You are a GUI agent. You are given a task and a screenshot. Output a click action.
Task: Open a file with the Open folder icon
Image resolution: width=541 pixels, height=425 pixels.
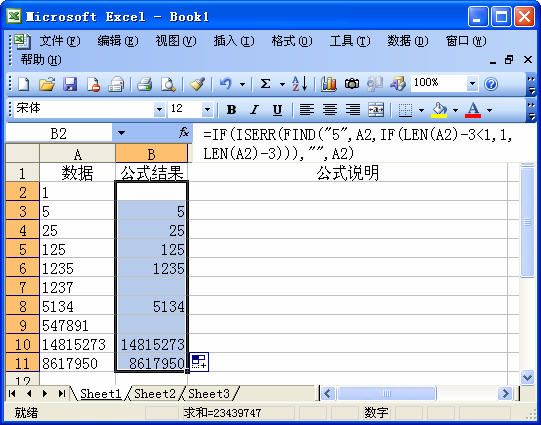point(47,84)
